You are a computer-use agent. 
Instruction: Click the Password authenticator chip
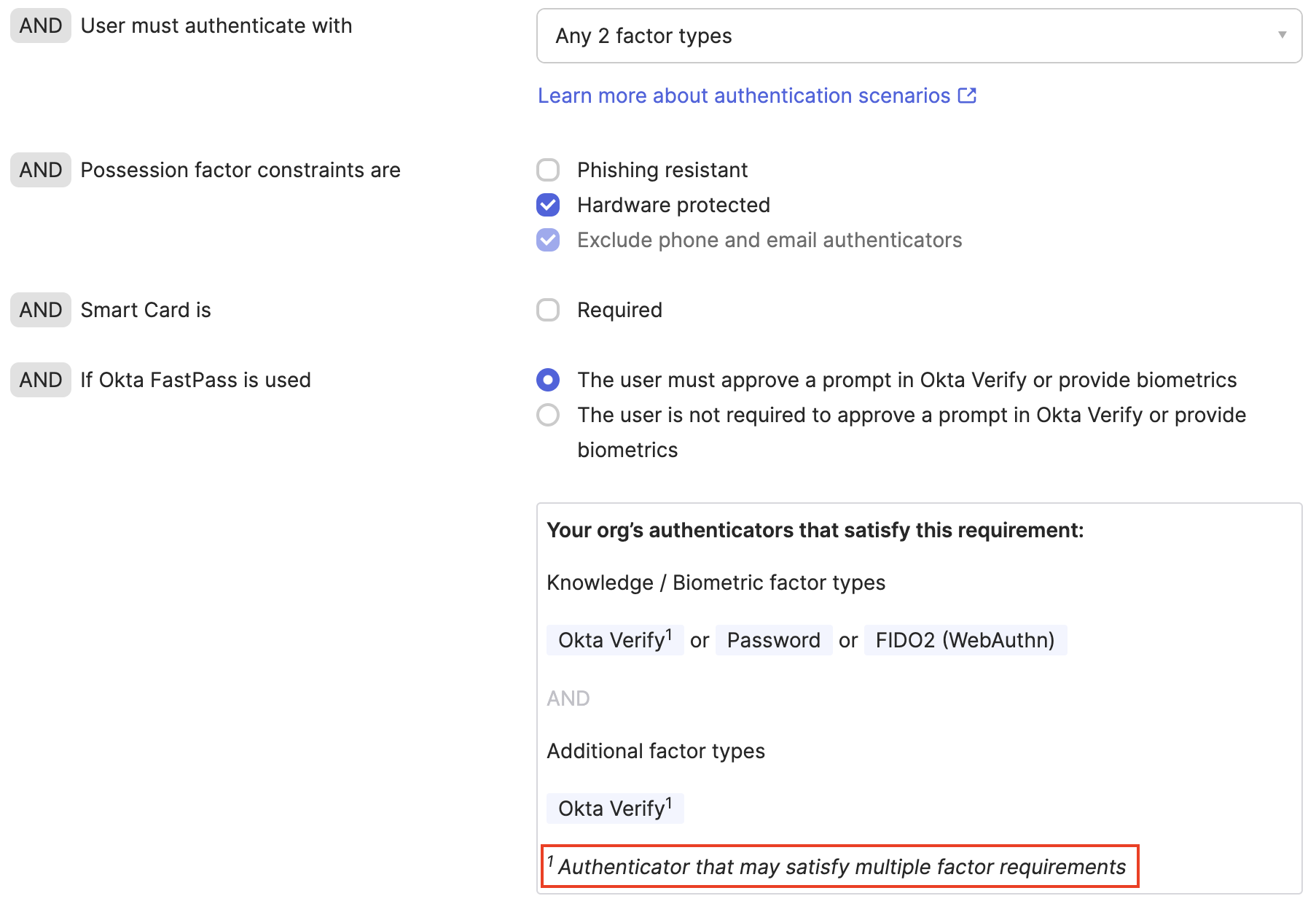point(773,640)
